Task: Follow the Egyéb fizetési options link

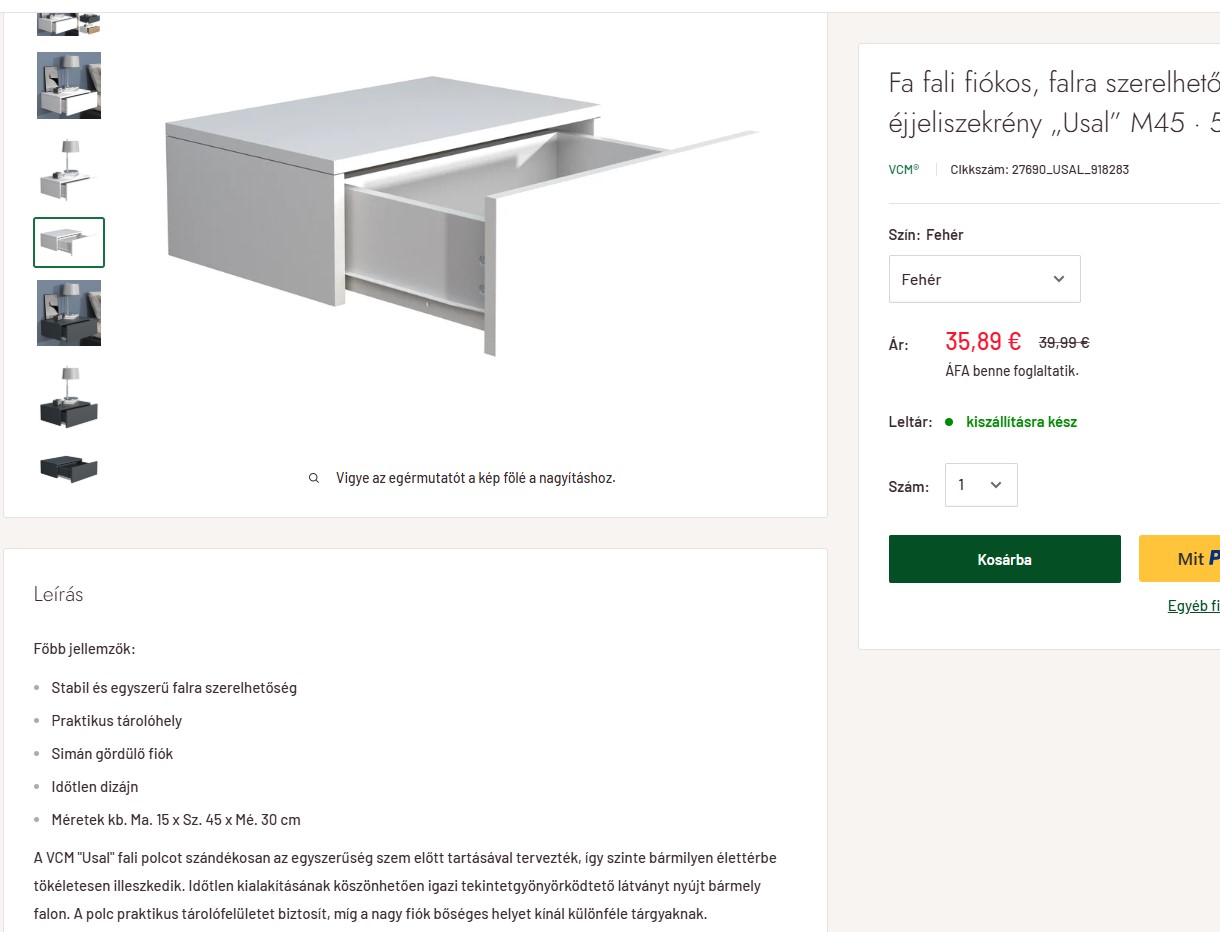Action: coord(1193,606)
